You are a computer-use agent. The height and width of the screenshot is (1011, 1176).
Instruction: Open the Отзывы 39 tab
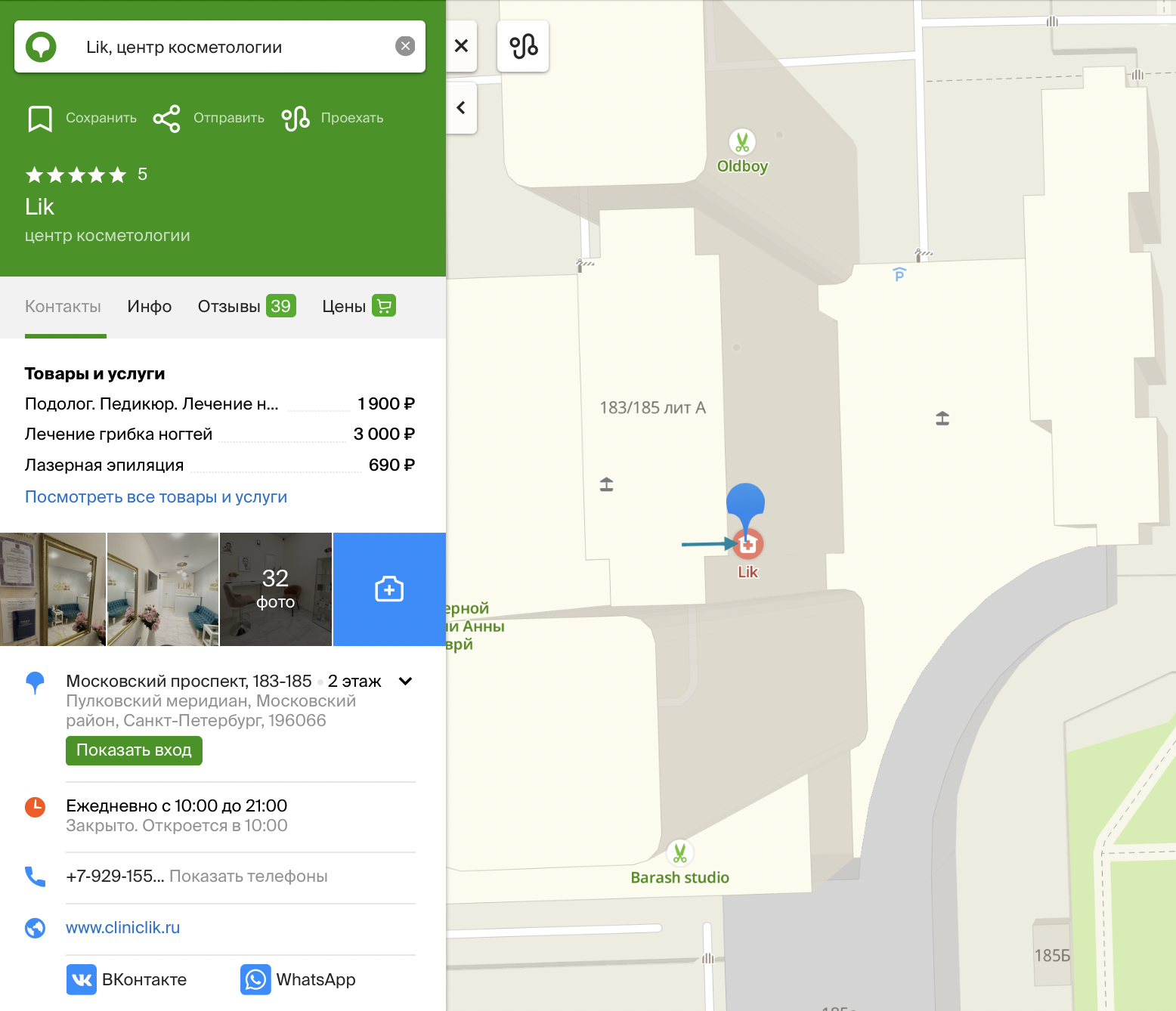(x=246, y=306)
